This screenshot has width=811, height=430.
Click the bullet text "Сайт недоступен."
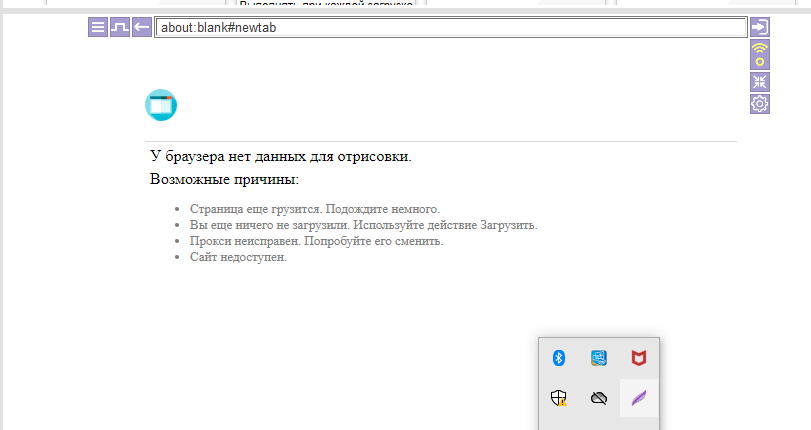click(238, 257)
